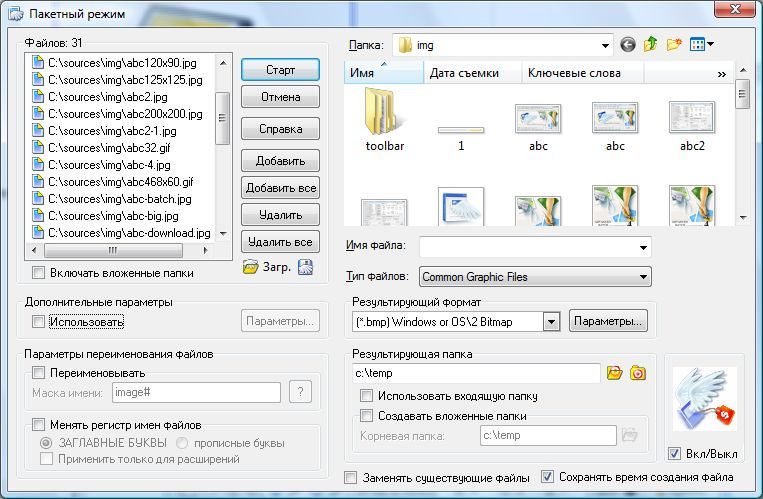
Task: Check Использовать additional parameters box
Action: pyautogui.click(x=38, y=321)
